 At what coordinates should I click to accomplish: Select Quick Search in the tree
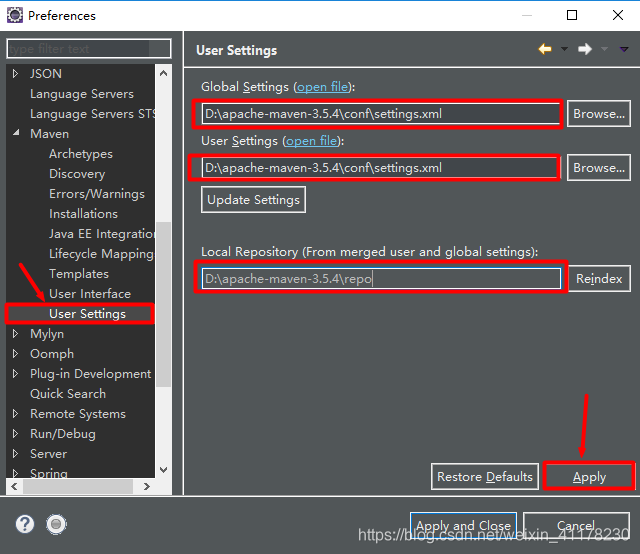[x=68, y=394]
